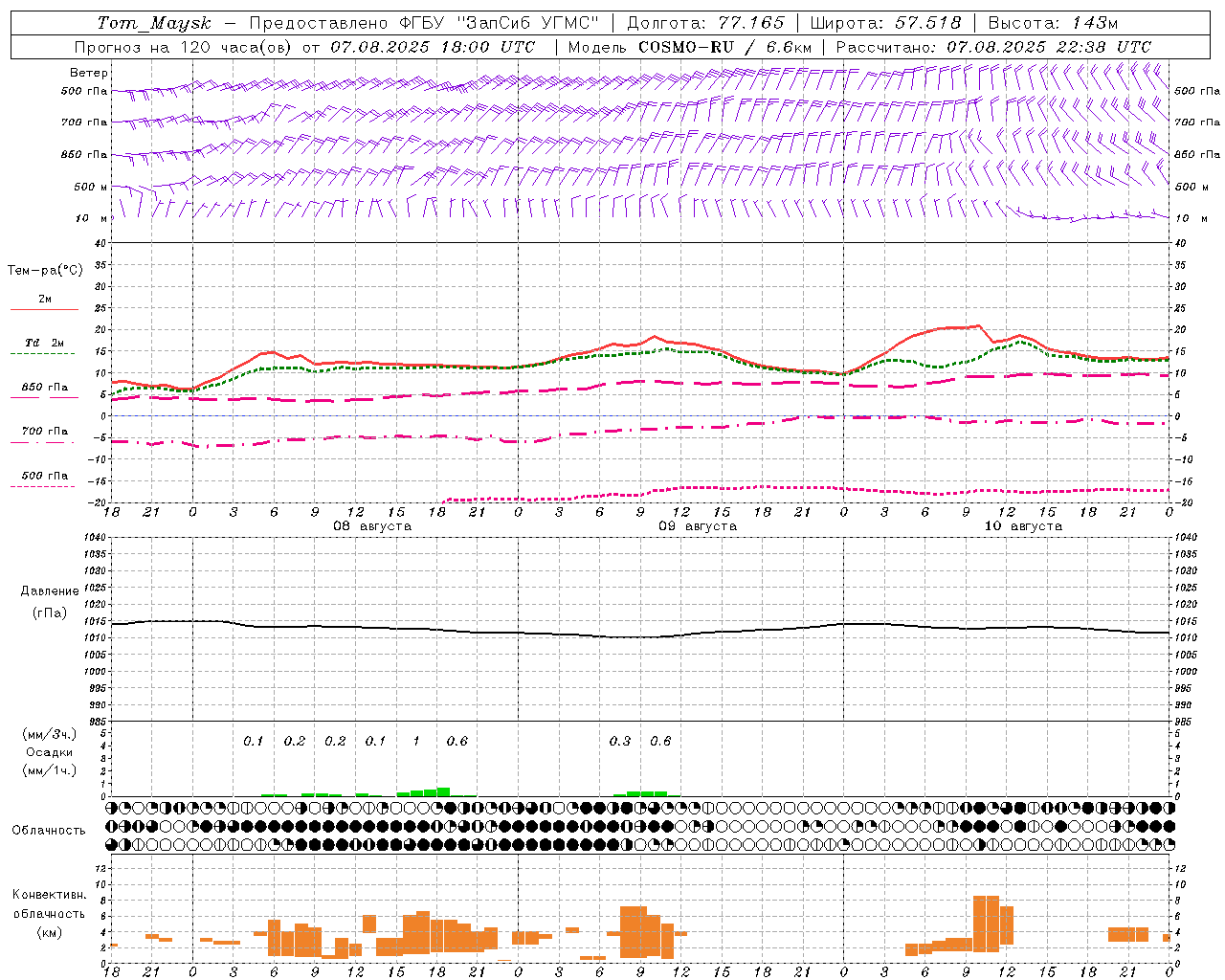Select the (мм/1ч.) precipitation unit label
The image size is (1225, 980).
tap(50, 770)
